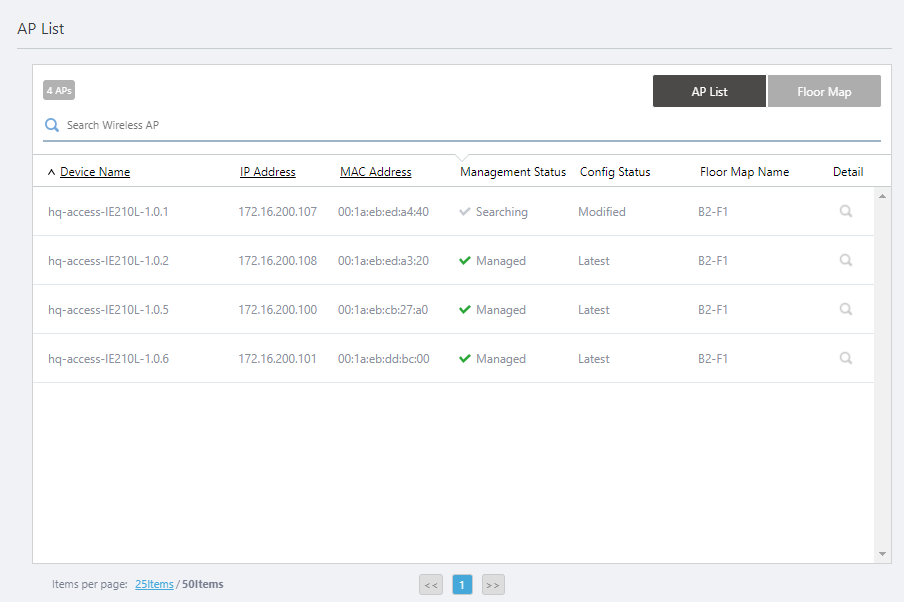904x602 pixels.
Task: Switch to the Floor Map tab
Action: [824, 91]
